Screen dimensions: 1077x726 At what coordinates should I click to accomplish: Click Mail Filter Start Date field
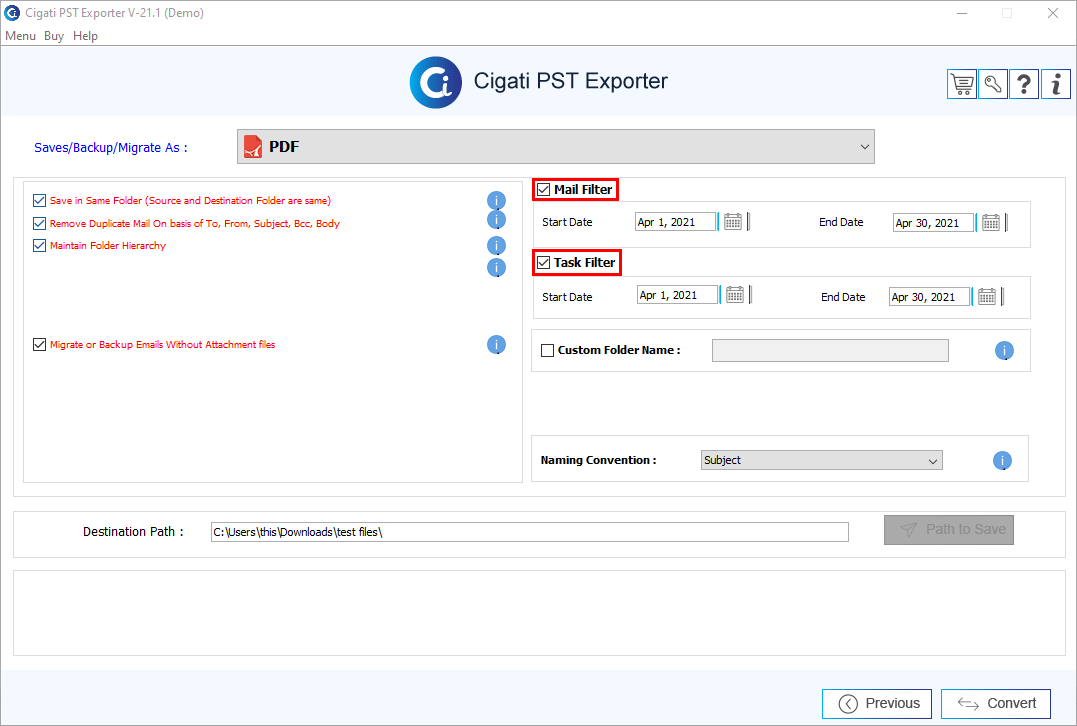[676, 222]
